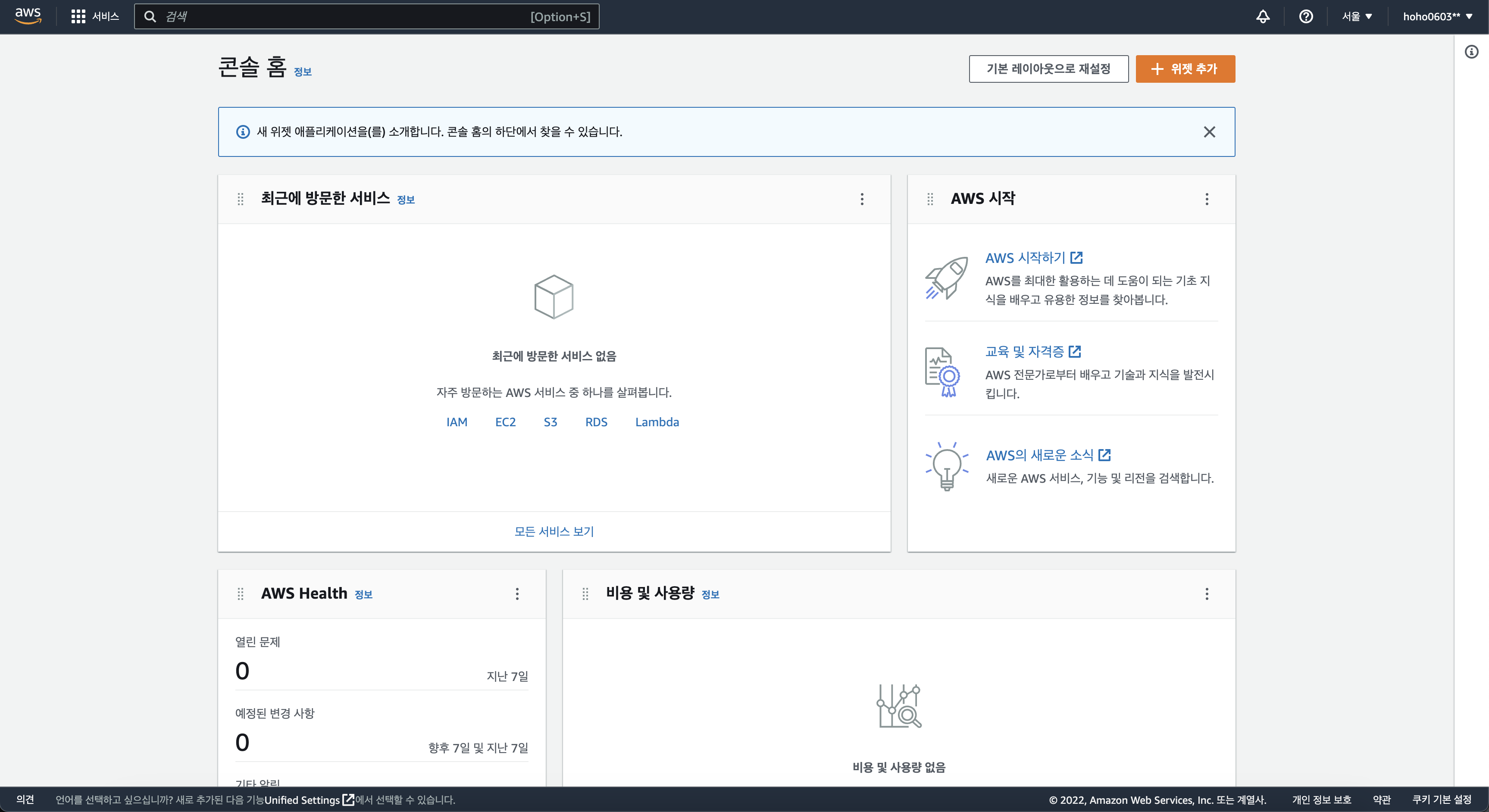This screenshot has height=812, width=1489.
Task: Click the 예정된 변경 사항 count of 0
Action: click(x=242, y=742)
